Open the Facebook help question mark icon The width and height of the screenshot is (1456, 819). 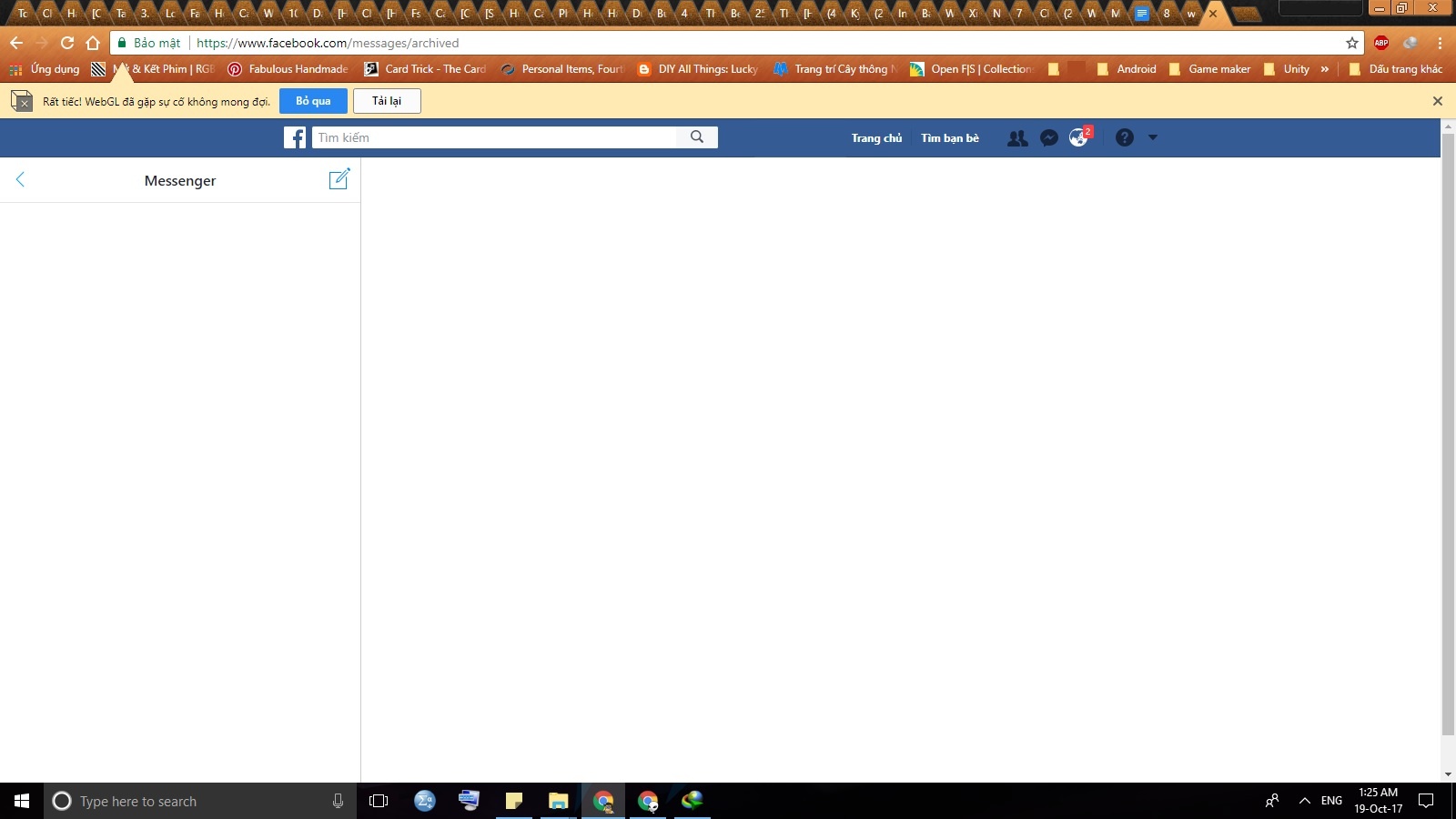tap(1125, 137)
